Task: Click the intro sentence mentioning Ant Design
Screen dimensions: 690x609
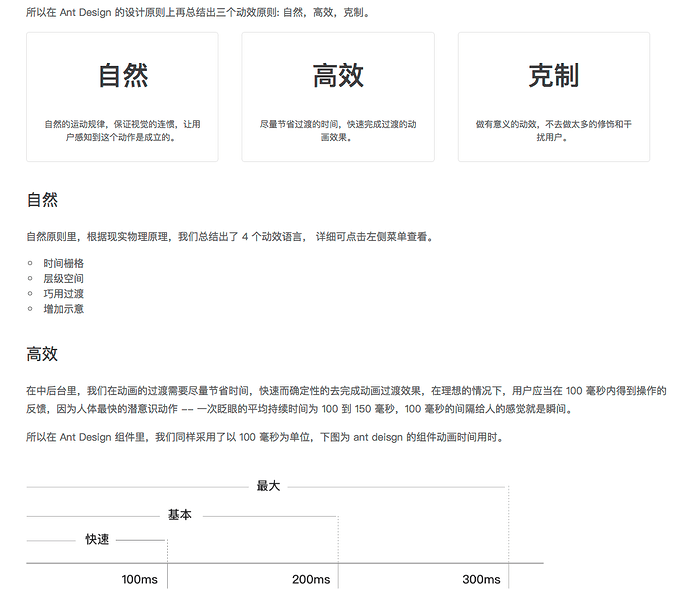Action: pos(198,13)
